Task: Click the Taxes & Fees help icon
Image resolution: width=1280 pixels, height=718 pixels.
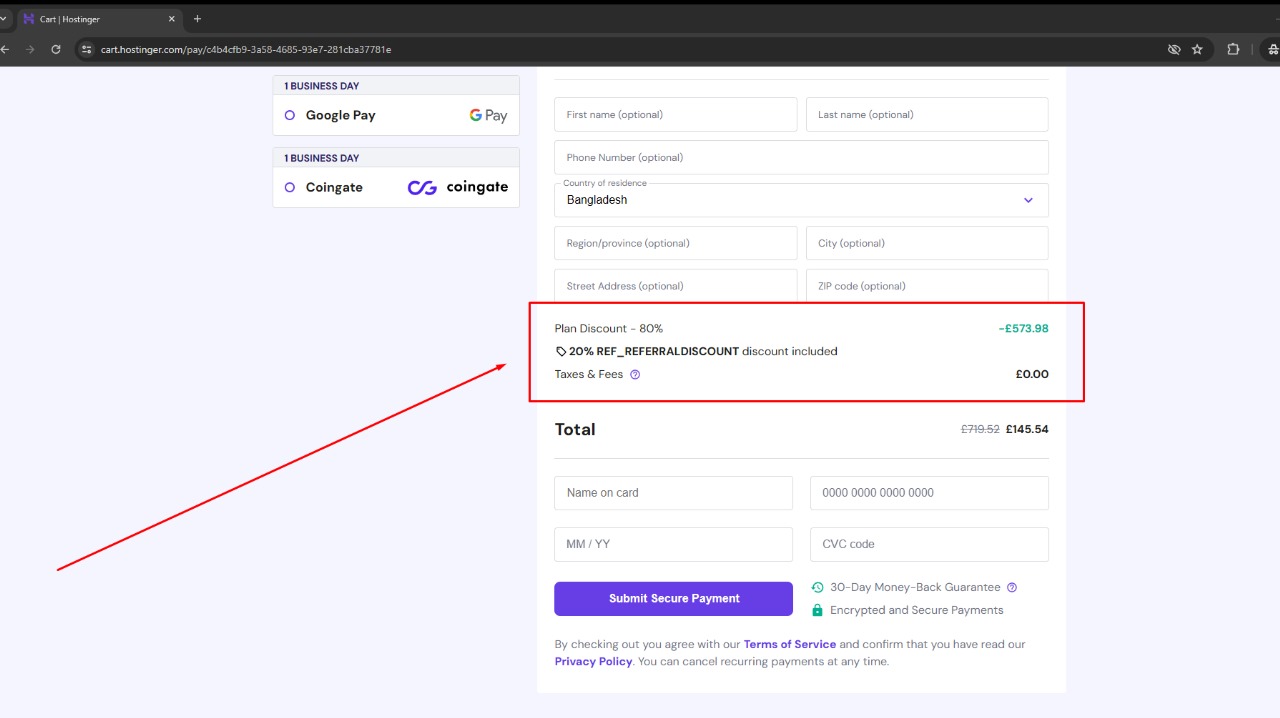Action: (635, 375)
